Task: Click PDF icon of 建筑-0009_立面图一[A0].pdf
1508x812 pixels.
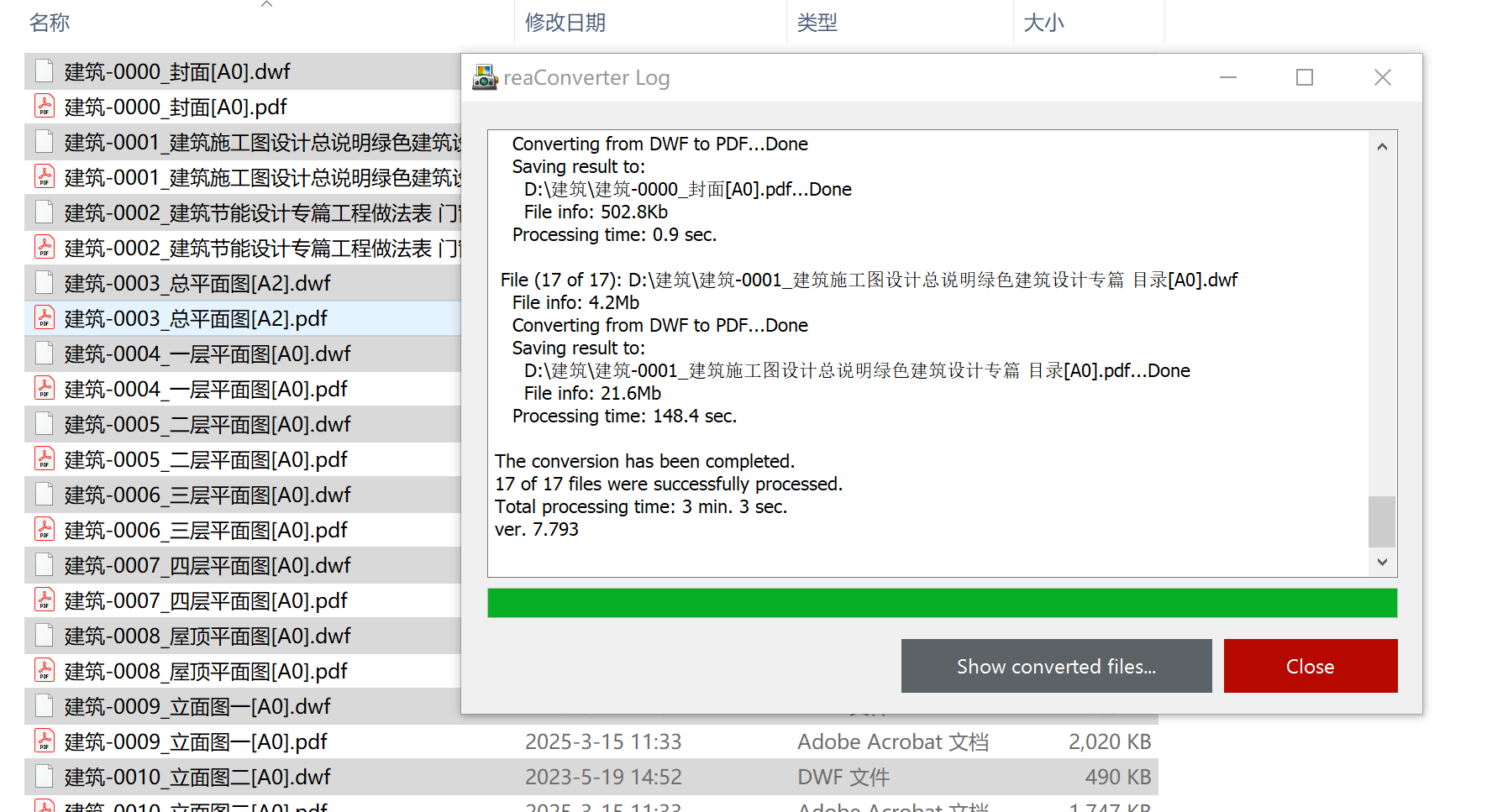Action: pyautogui.click(x=45, y=741)
